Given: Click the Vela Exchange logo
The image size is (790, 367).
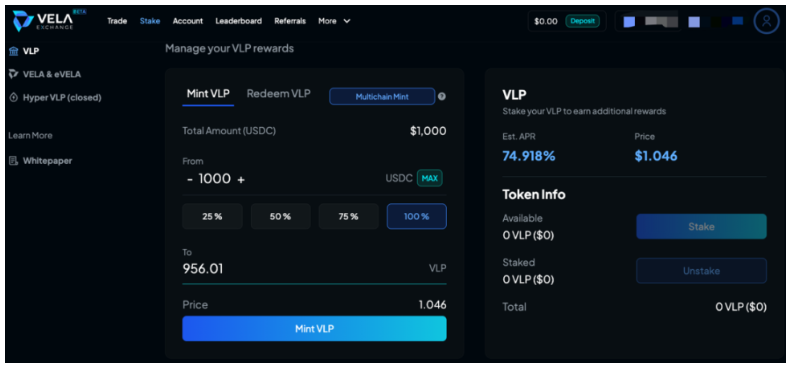Looking at the screenshot, I should pyautogui.click(x=48, y=21).
